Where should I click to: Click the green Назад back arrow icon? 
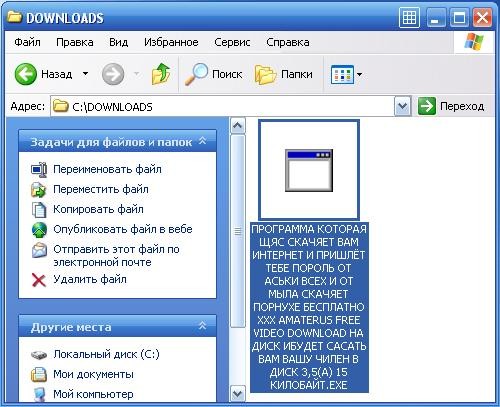pos(25,74)
